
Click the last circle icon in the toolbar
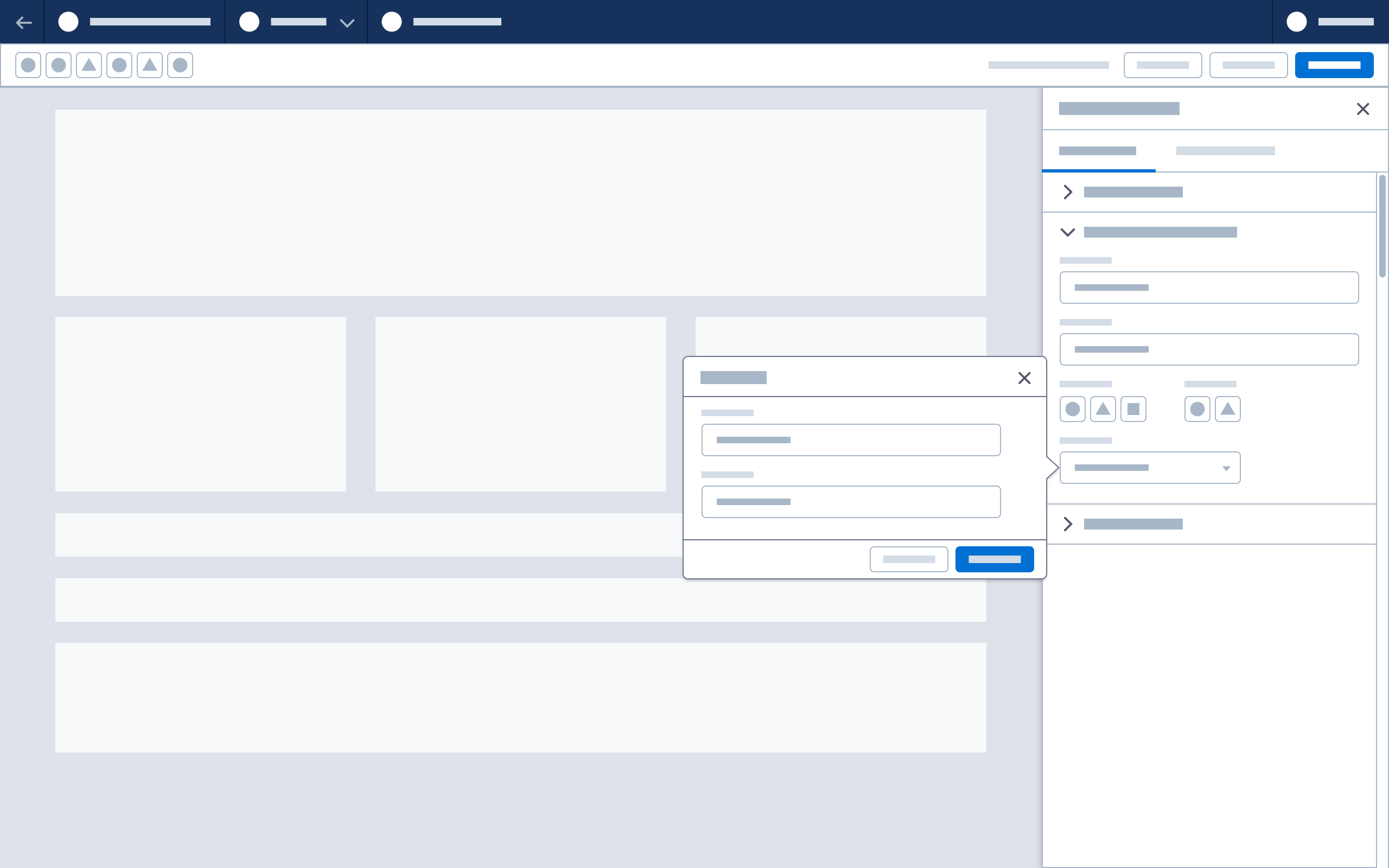pos(180,65)
